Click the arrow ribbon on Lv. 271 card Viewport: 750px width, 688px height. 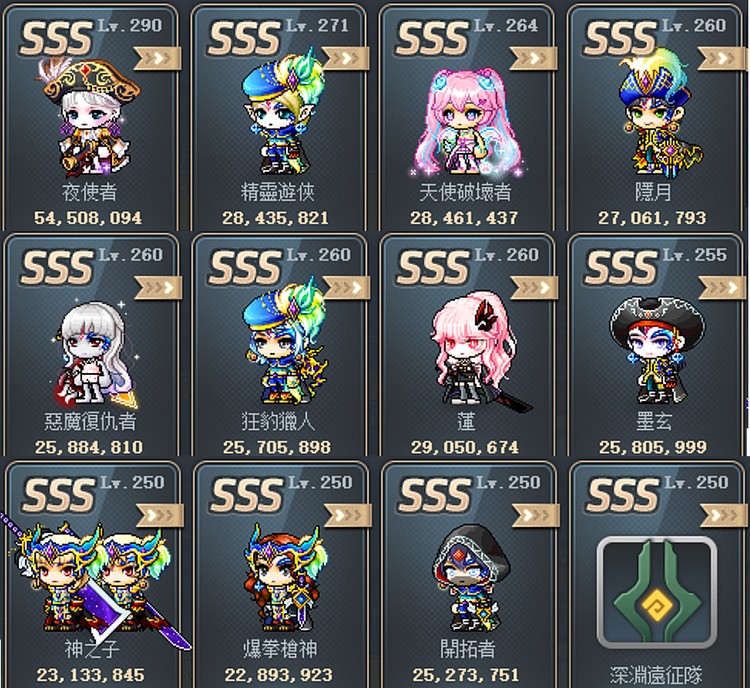pyautogui.click(x=345, y=58)
